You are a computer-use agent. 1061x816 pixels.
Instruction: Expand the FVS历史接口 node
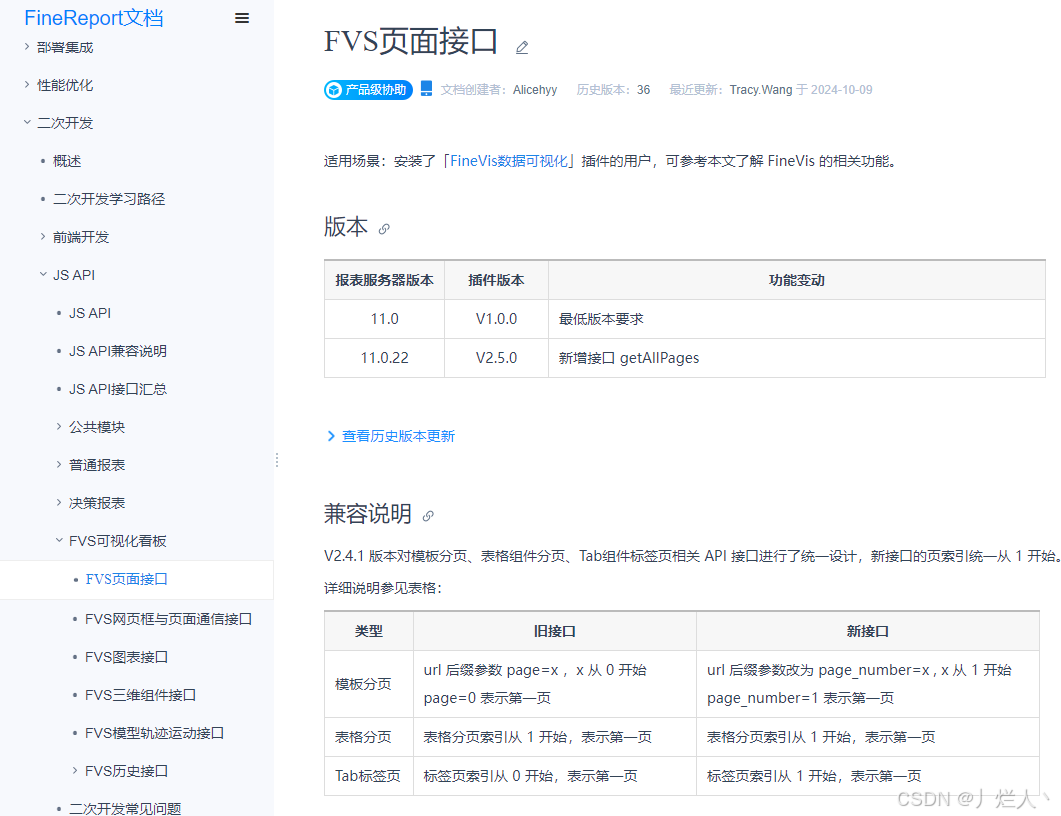(x=75, y=770)
